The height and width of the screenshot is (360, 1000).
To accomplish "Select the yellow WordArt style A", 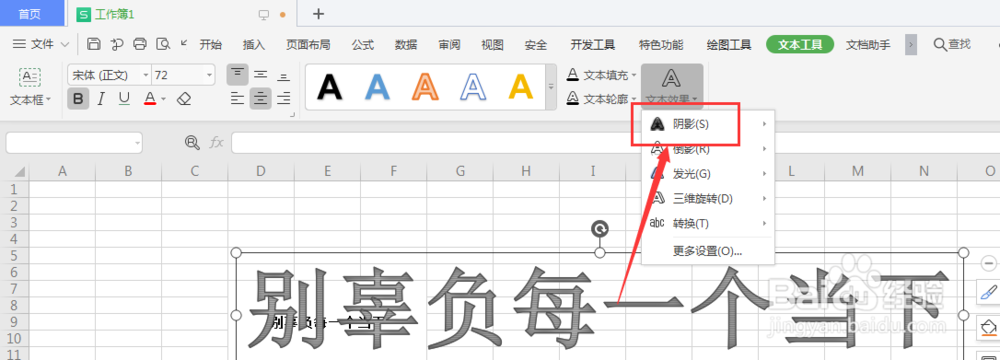I will tap(520, 87).
